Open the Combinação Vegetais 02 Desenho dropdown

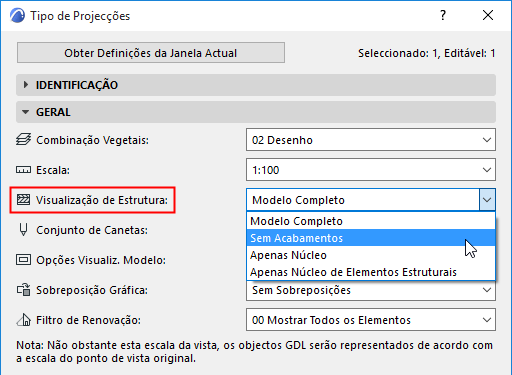371,140
